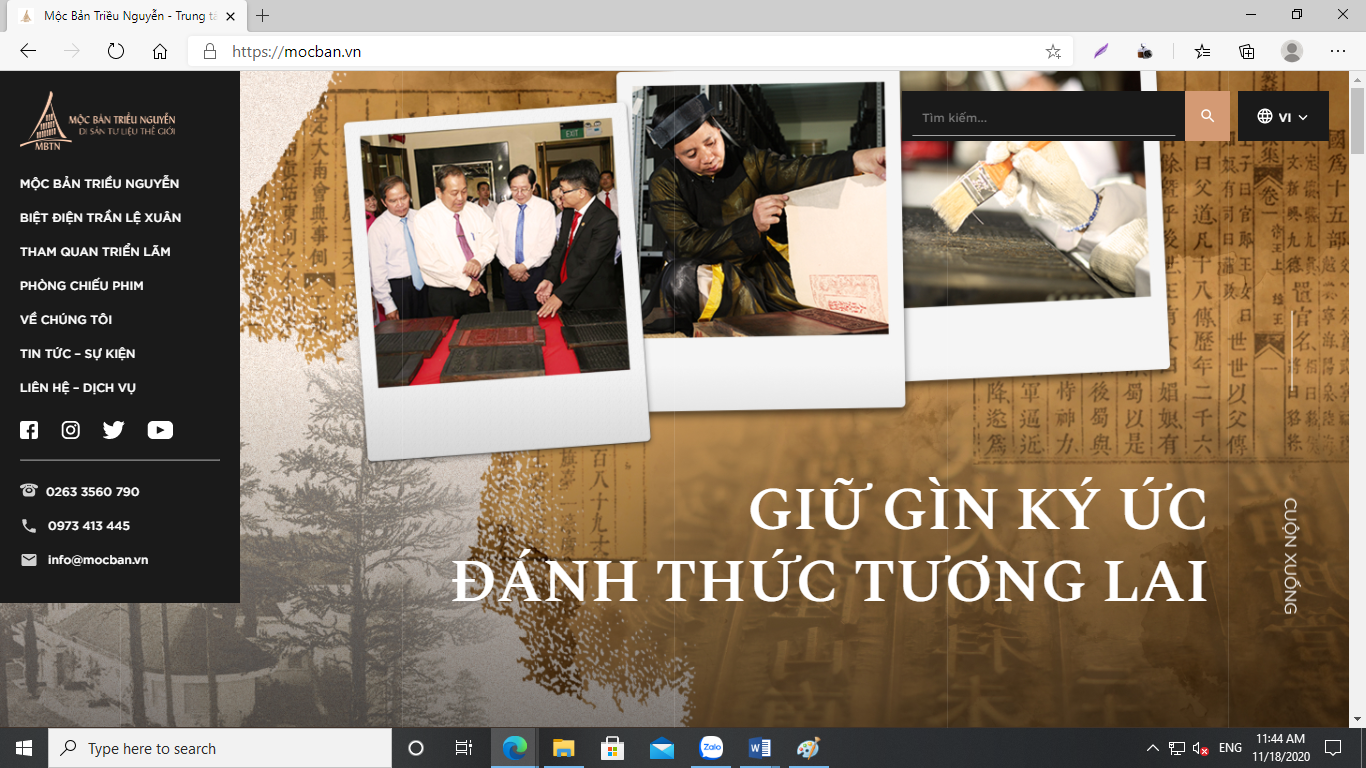Open the browser Collections icon
Viewport: 1366px width, 768px height.
pyautogui.click(x=1246, y=51)
